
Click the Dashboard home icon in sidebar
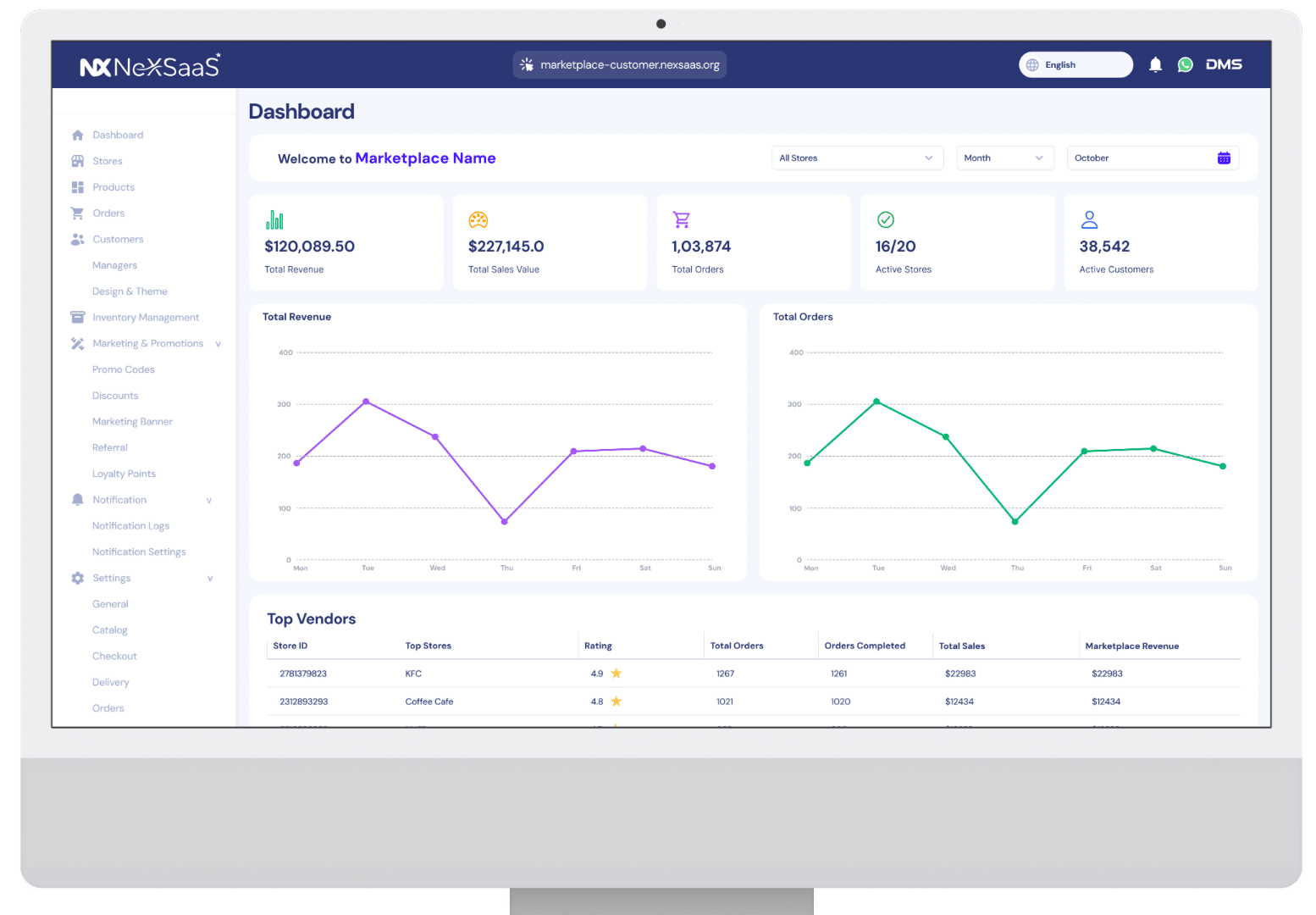click(x=78, y=136)
